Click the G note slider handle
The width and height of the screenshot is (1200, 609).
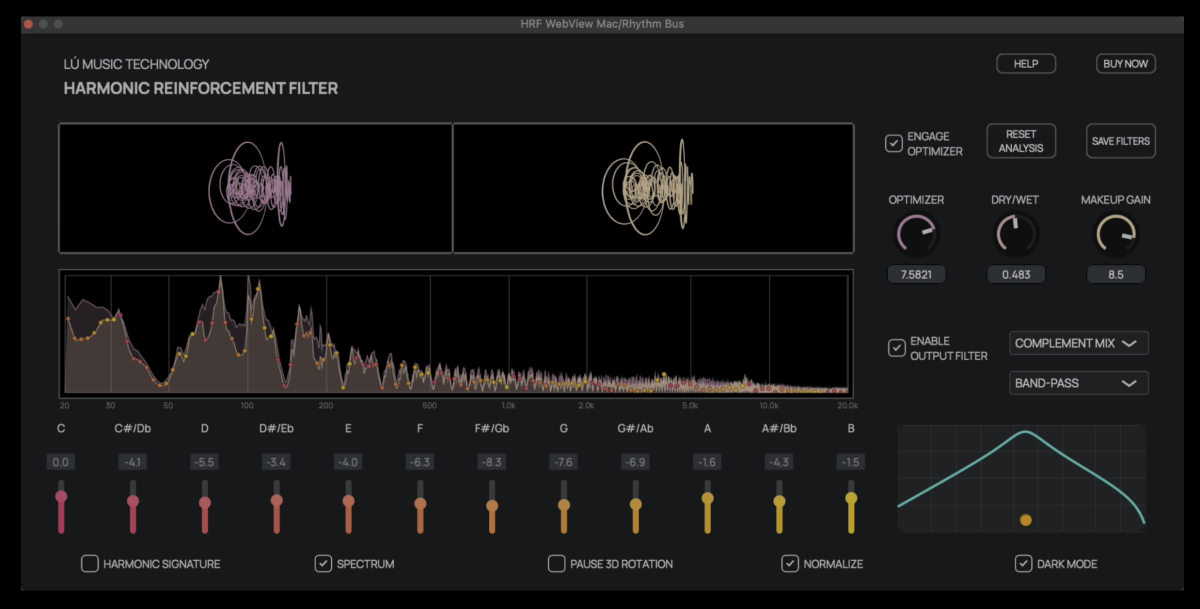[x=564, y=504]
